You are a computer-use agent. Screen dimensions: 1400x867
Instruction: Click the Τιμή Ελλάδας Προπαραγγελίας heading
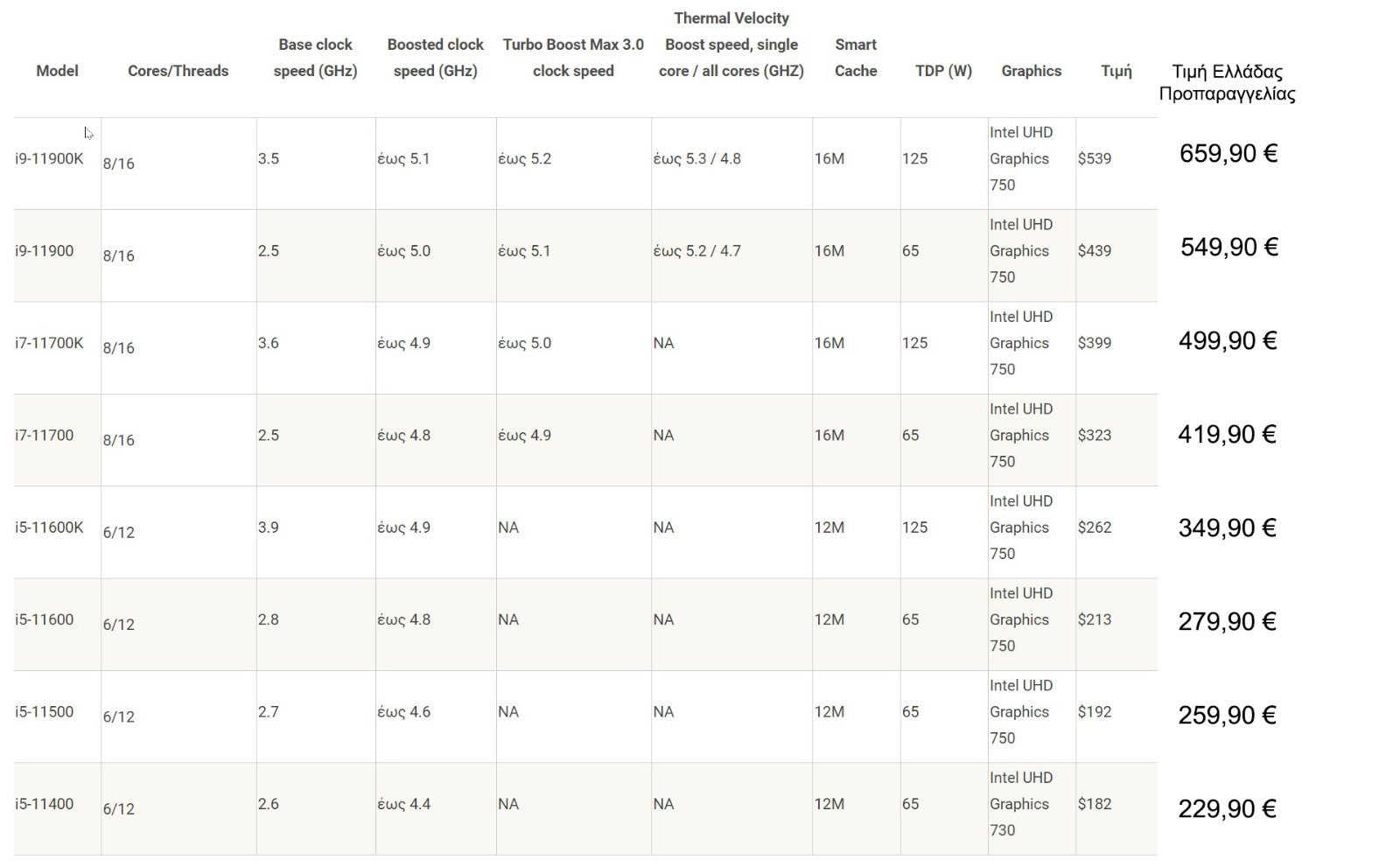point(1227,82)
